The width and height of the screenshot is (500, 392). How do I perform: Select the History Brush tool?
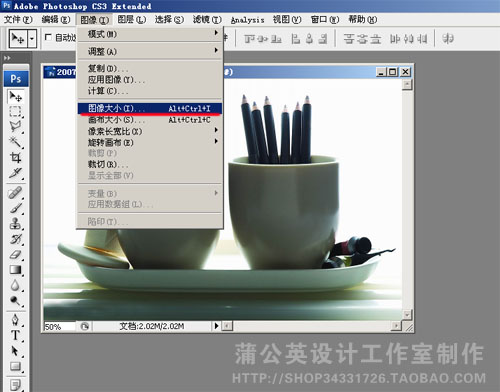(x=15, y=239)
